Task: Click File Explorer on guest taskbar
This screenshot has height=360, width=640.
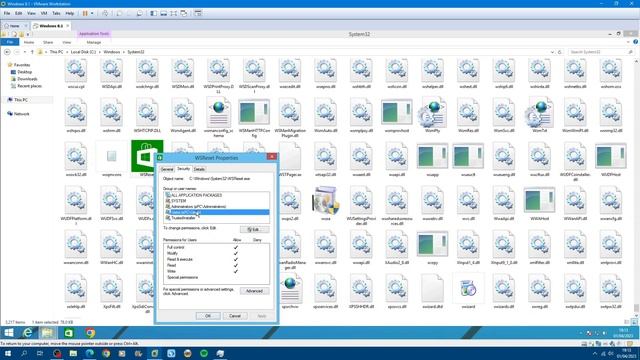Action: (x=47, y=333)
